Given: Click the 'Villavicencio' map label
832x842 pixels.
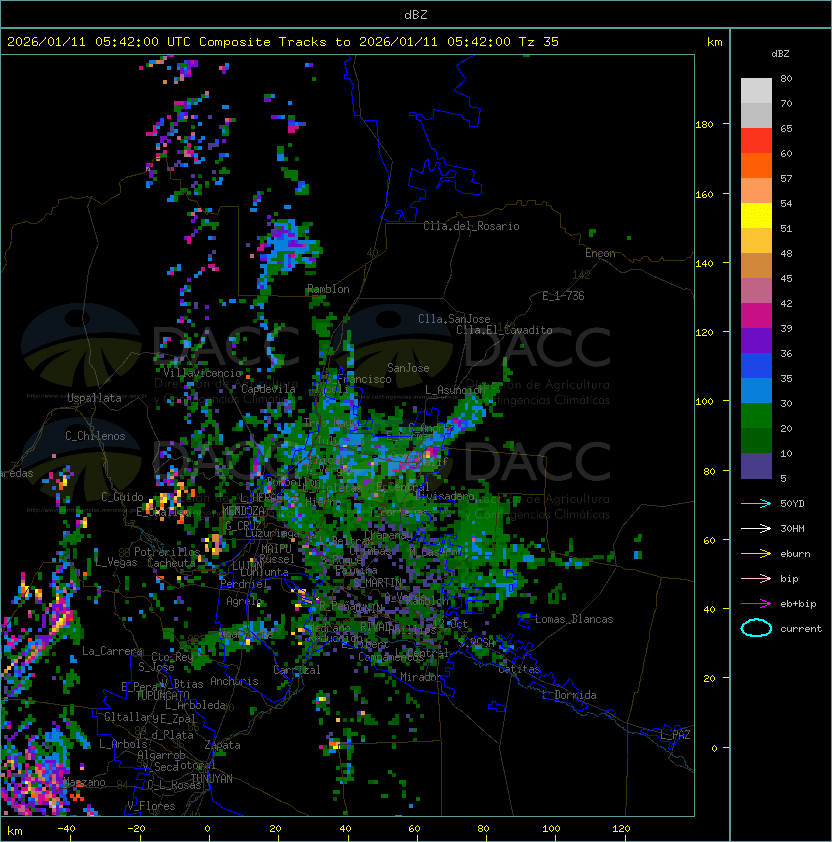Looking at the screenshot, I should pyautogui.click(x=202, y=373).
